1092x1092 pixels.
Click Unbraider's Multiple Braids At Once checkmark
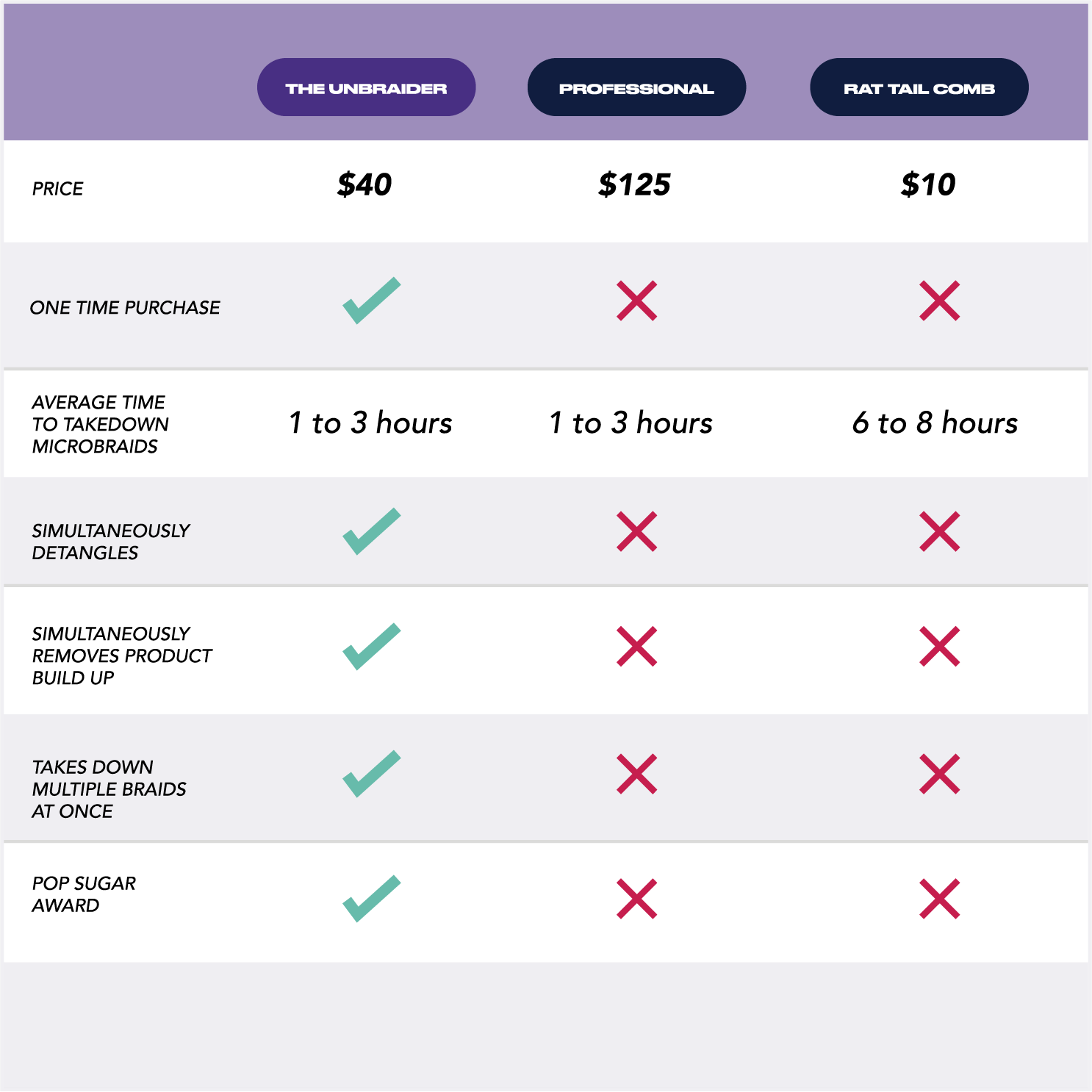point(371,774)
